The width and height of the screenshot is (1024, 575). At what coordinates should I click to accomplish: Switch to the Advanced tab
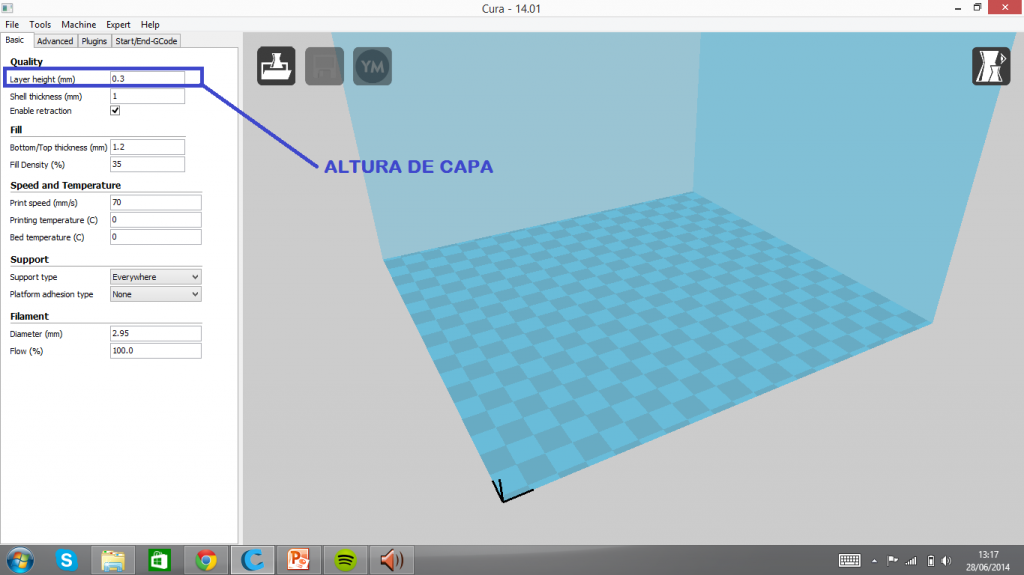coord(55,41)
